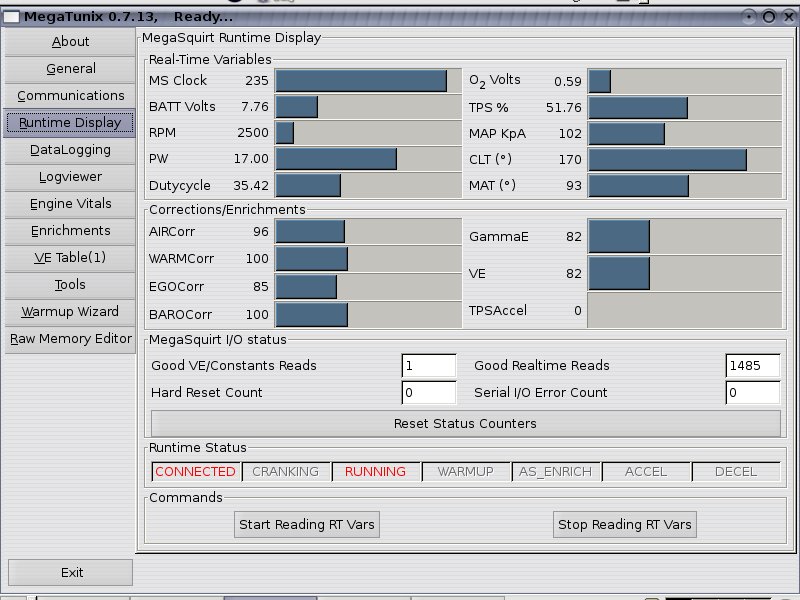The image size is (800, 600).
Task: Click the DECEL status indicator
Action: (736, 472)
